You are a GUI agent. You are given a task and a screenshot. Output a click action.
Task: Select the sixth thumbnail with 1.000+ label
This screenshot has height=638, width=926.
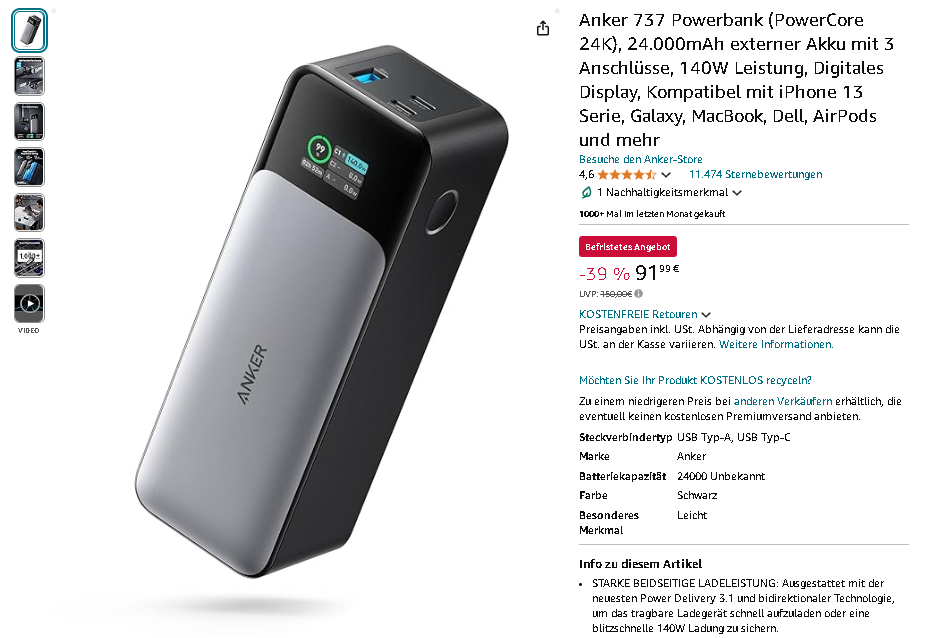[x=29, y=258]
